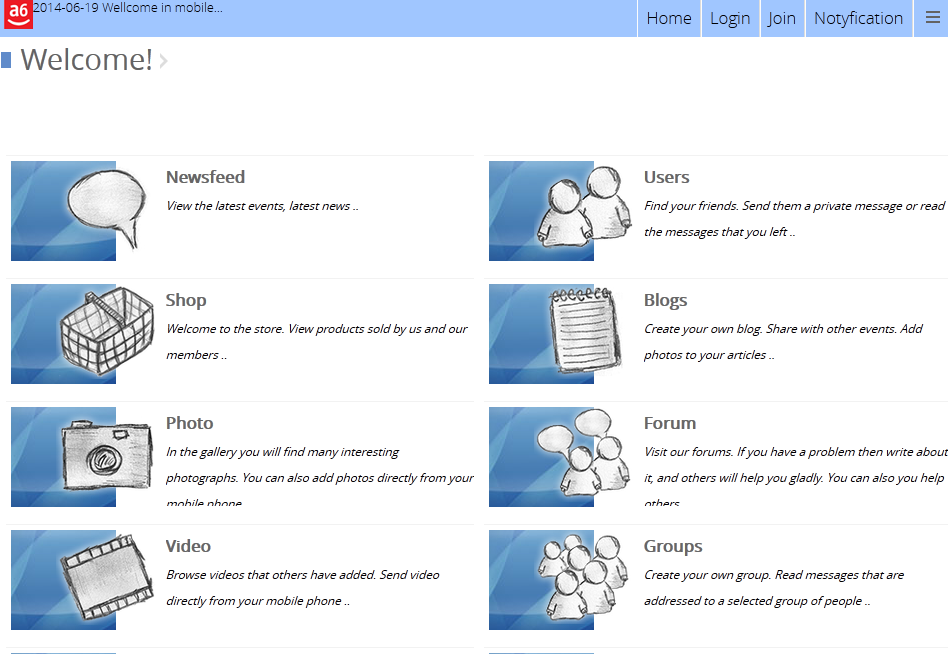948x654 pixels.
Task: Open the hamburger menu
Action: 932,18
